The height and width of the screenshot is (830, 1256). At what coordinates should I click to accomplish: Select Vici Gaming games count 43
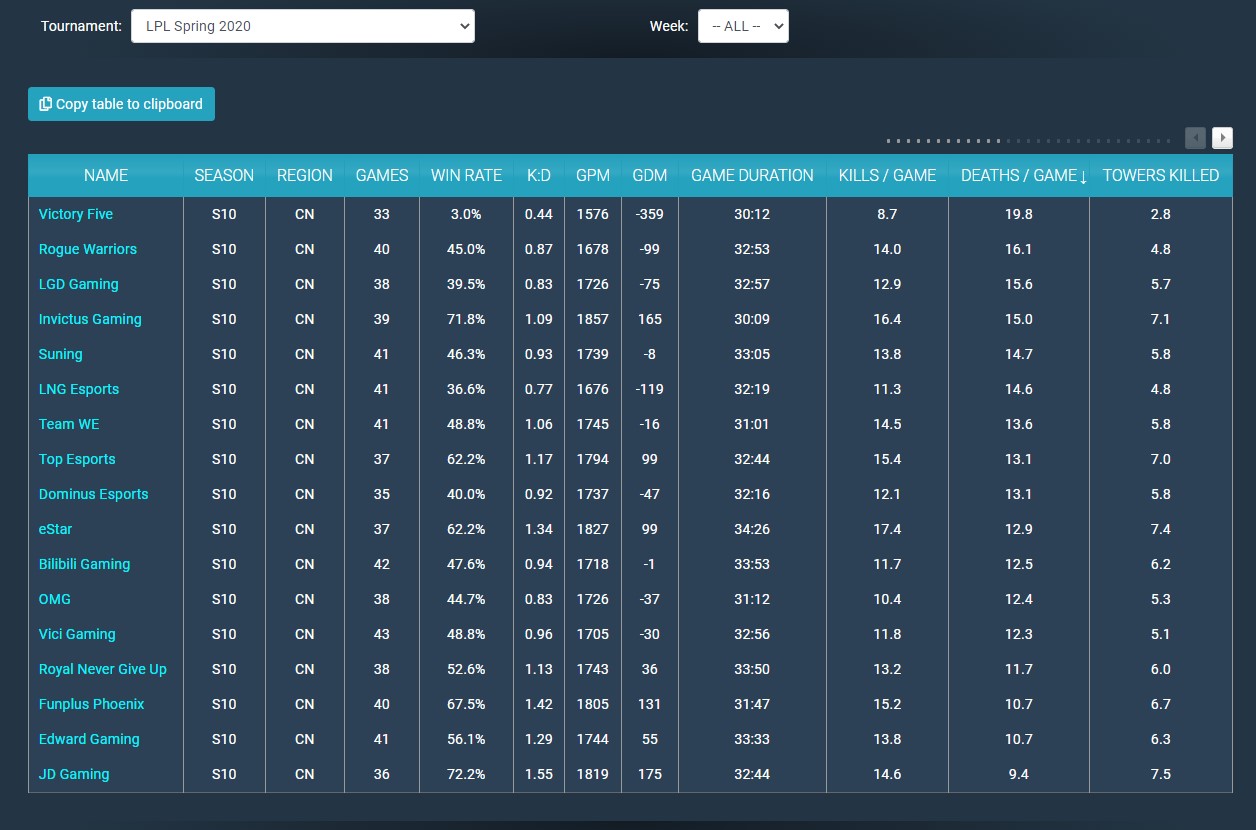tap(382, 634)
